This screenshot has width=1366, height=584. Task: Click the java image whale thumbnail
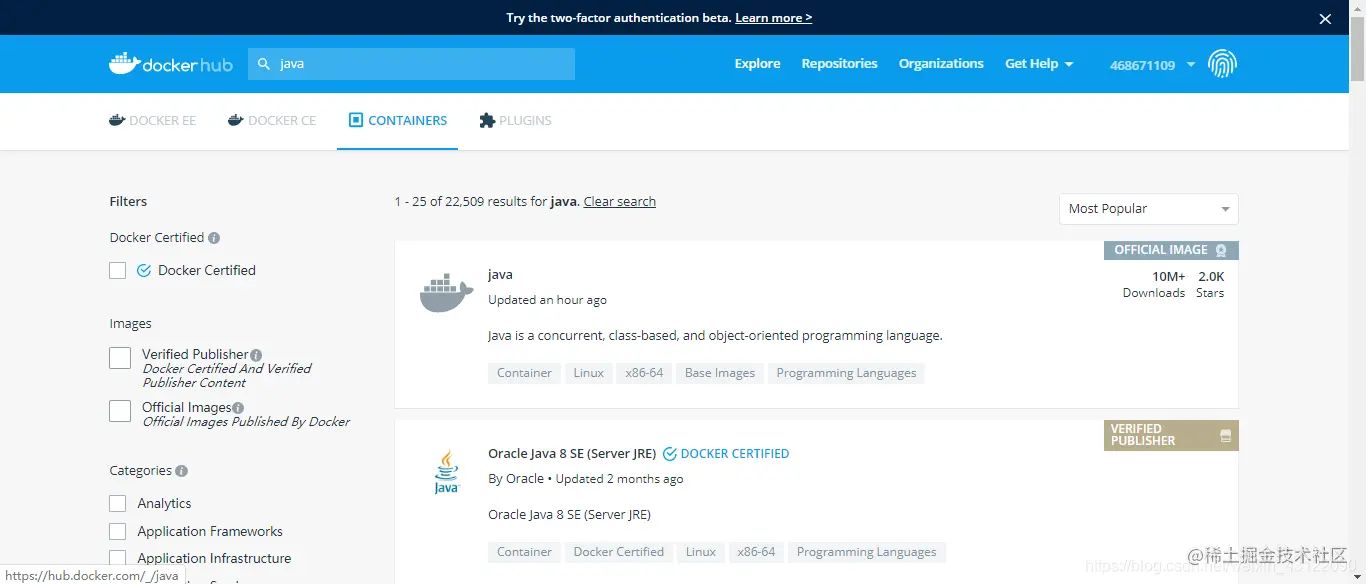click(x=446, y=292)
